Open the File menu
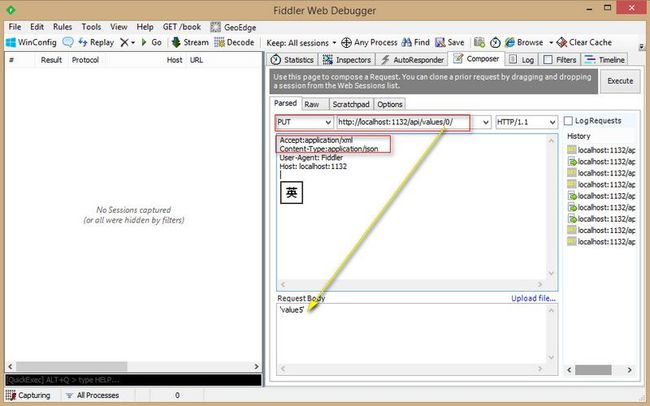650x406 pixels. pos(15,27)
